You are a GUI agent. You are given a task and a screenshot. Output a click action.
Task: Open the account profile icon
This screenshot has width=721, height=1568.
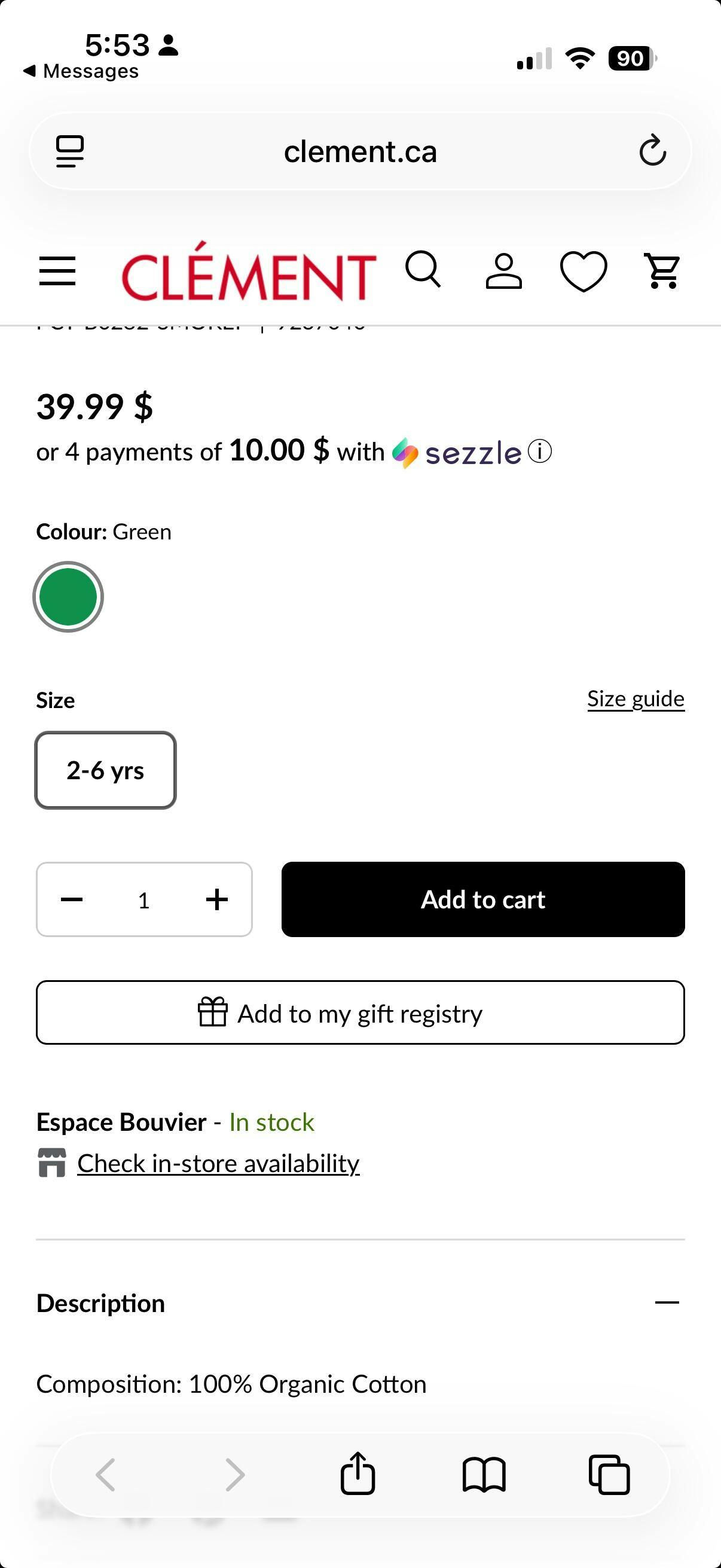point(504,271)
